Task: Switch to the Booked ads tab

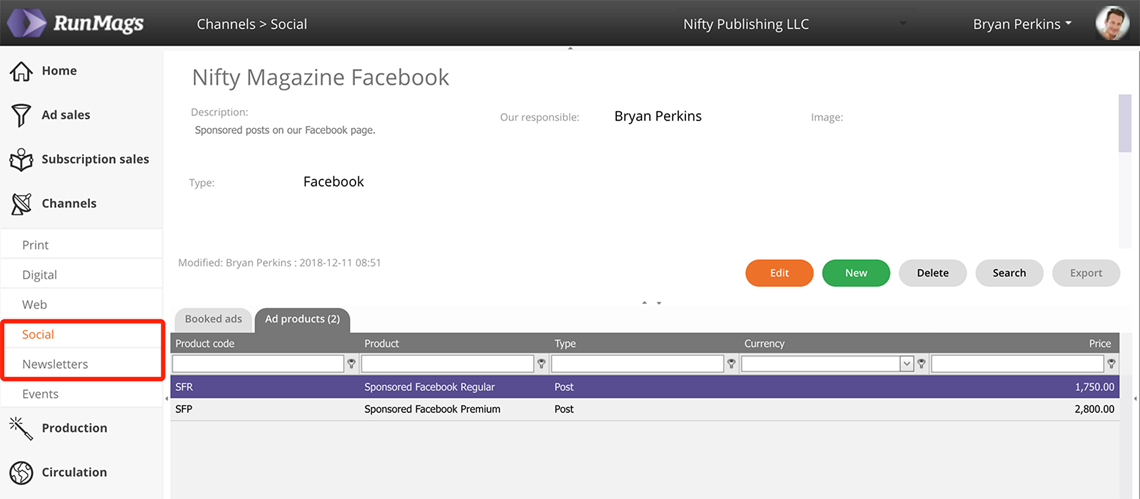Action: pos(213,319)
